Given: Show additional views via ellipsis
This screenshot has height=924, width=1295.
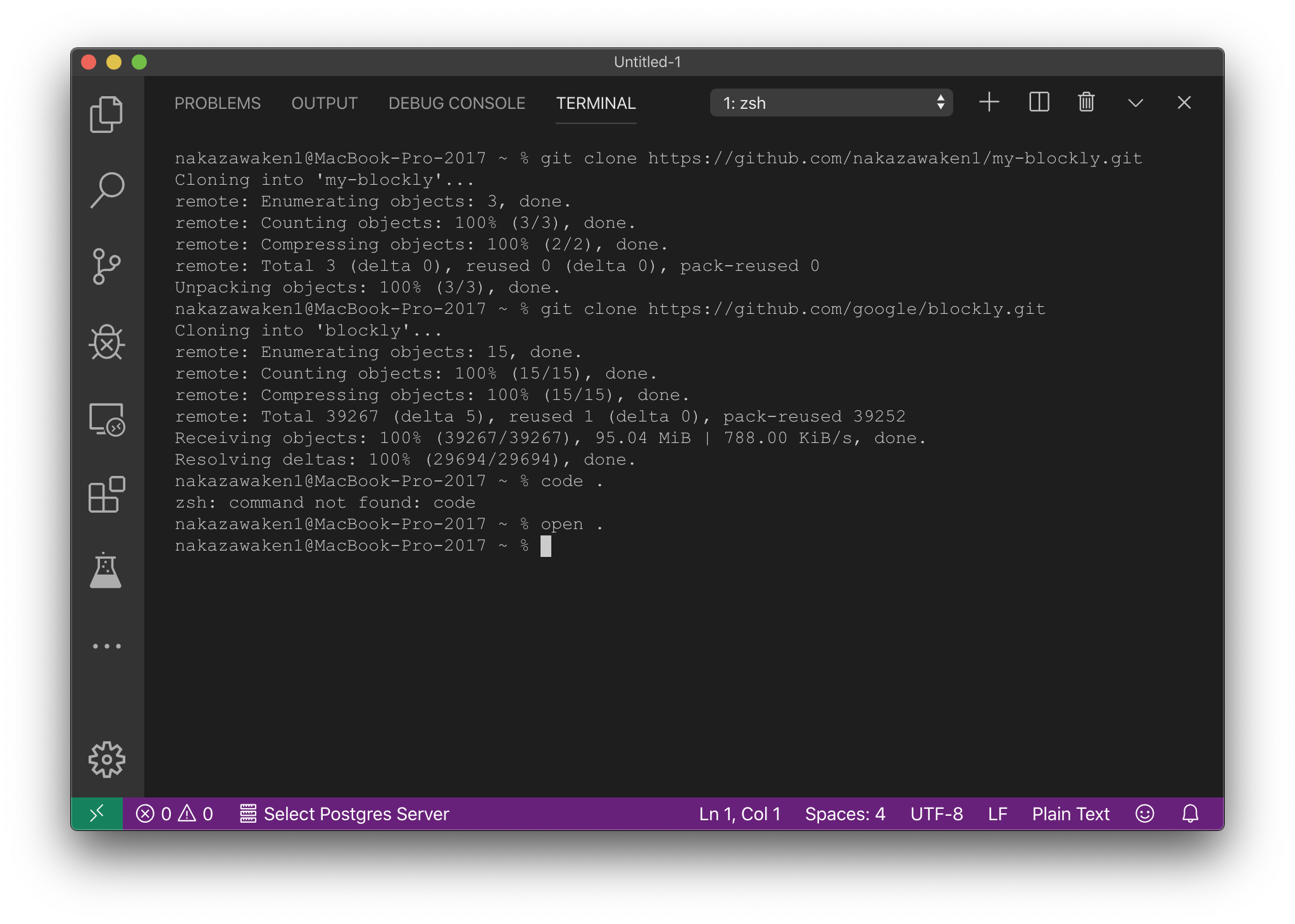Looking at the screenshot, I should [106, 646].
